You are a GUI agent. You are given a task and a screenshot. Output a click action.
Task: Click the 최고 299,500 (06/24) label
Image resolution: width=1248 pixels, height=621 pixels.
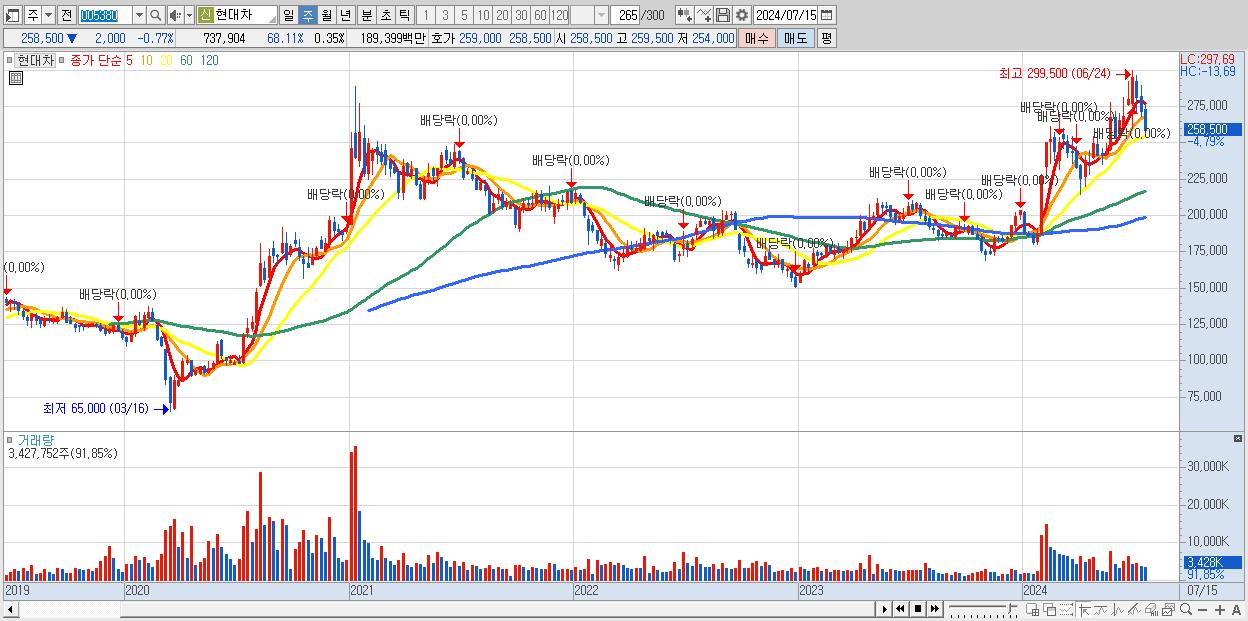coord(1054,73)
